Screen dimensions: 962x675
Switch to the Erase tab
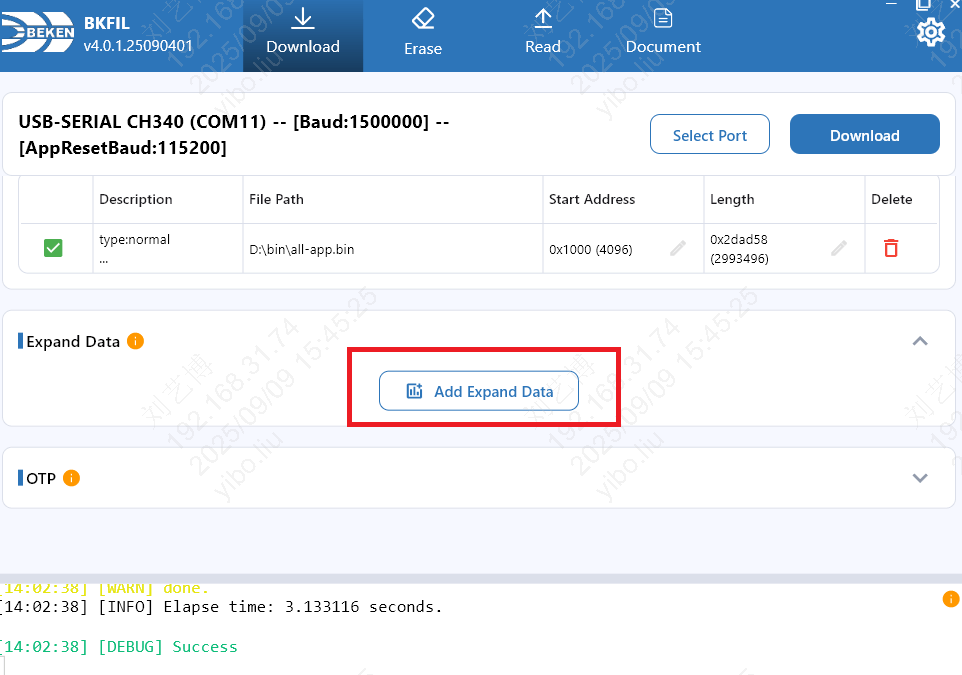coord(423,35)
